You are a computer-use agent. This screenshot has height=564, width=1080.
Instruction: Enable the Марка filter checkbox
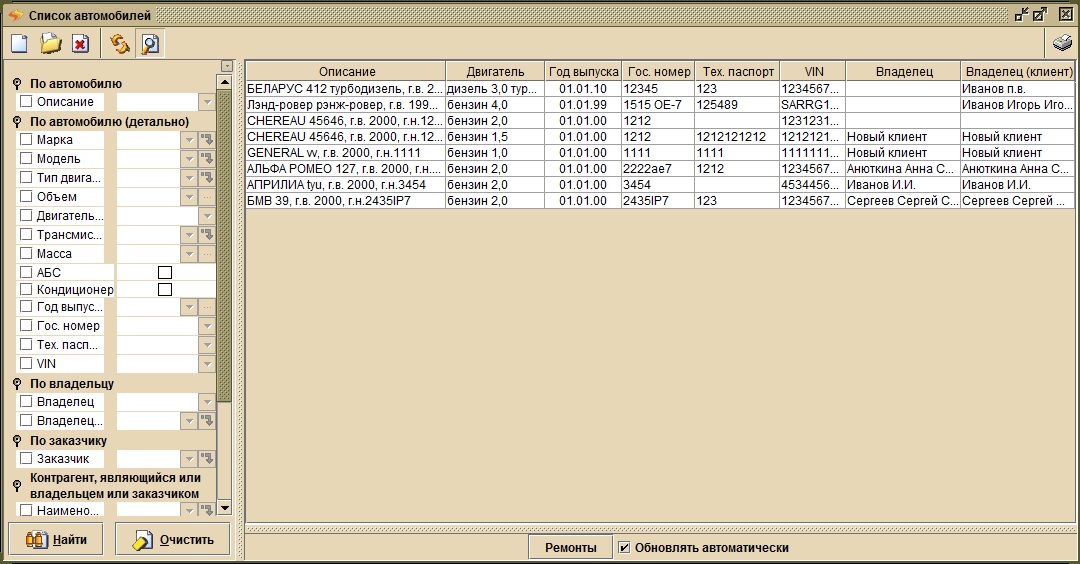tap(26, 139)
